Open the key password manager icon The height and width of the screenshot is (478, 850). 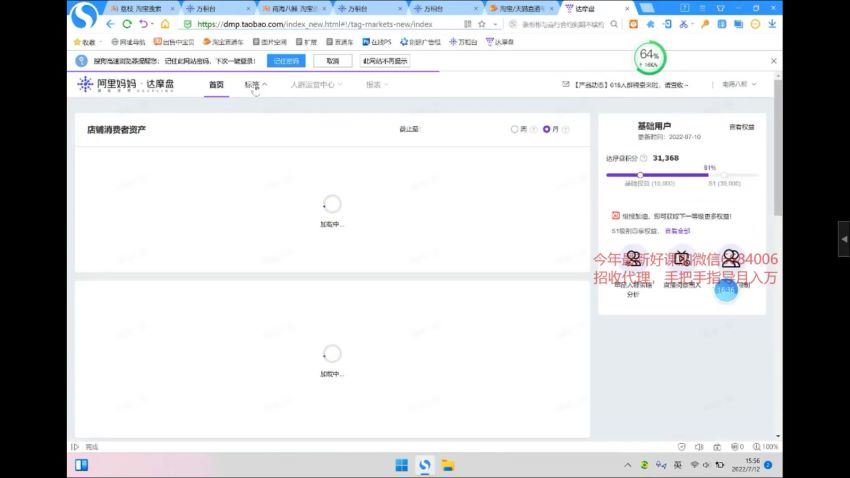(705, 24)
